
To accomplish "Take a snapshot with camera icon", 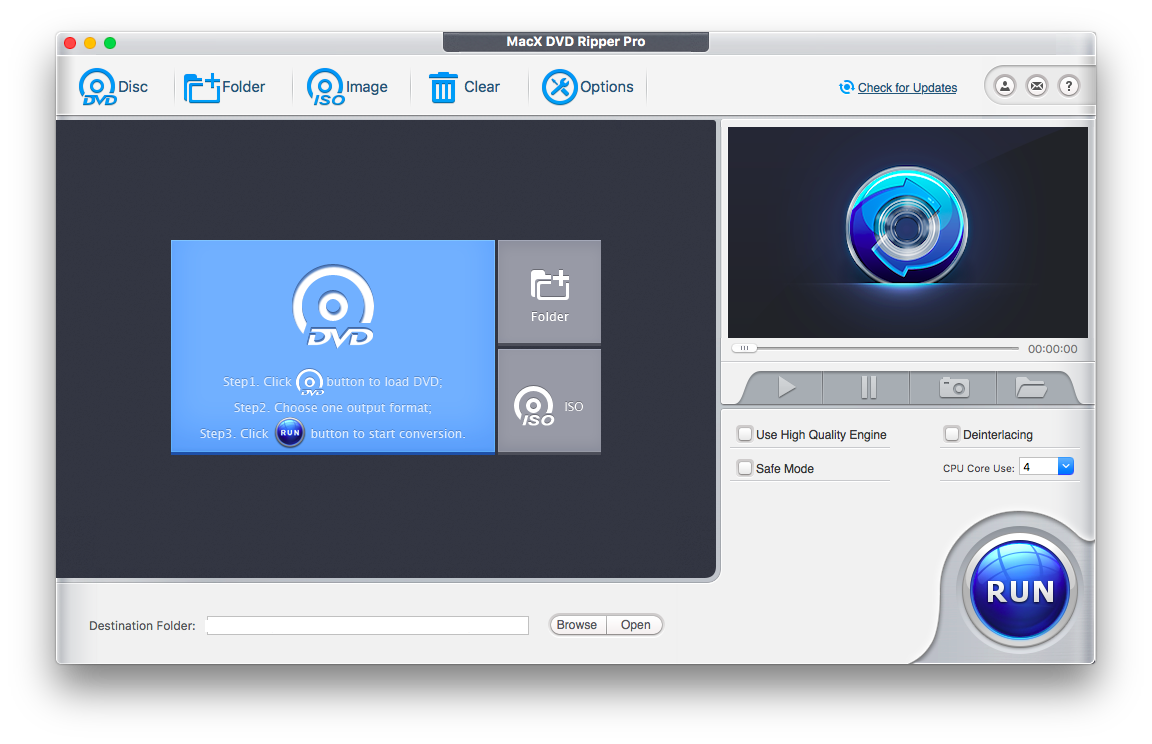I will pyautogui.click(x=954, y=387).
